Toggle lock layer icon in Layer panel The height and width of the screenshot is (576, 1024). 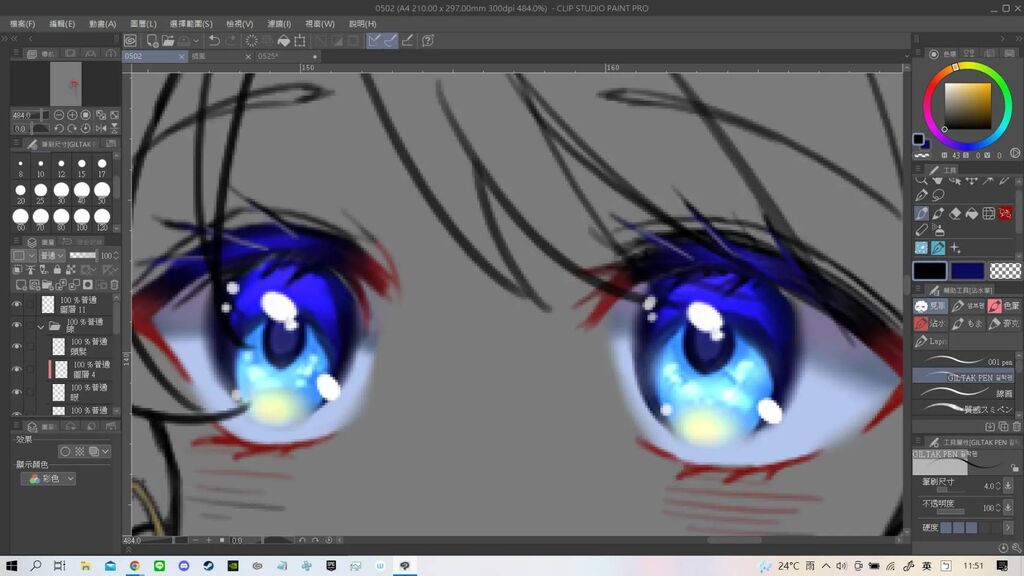coord(57,270)
